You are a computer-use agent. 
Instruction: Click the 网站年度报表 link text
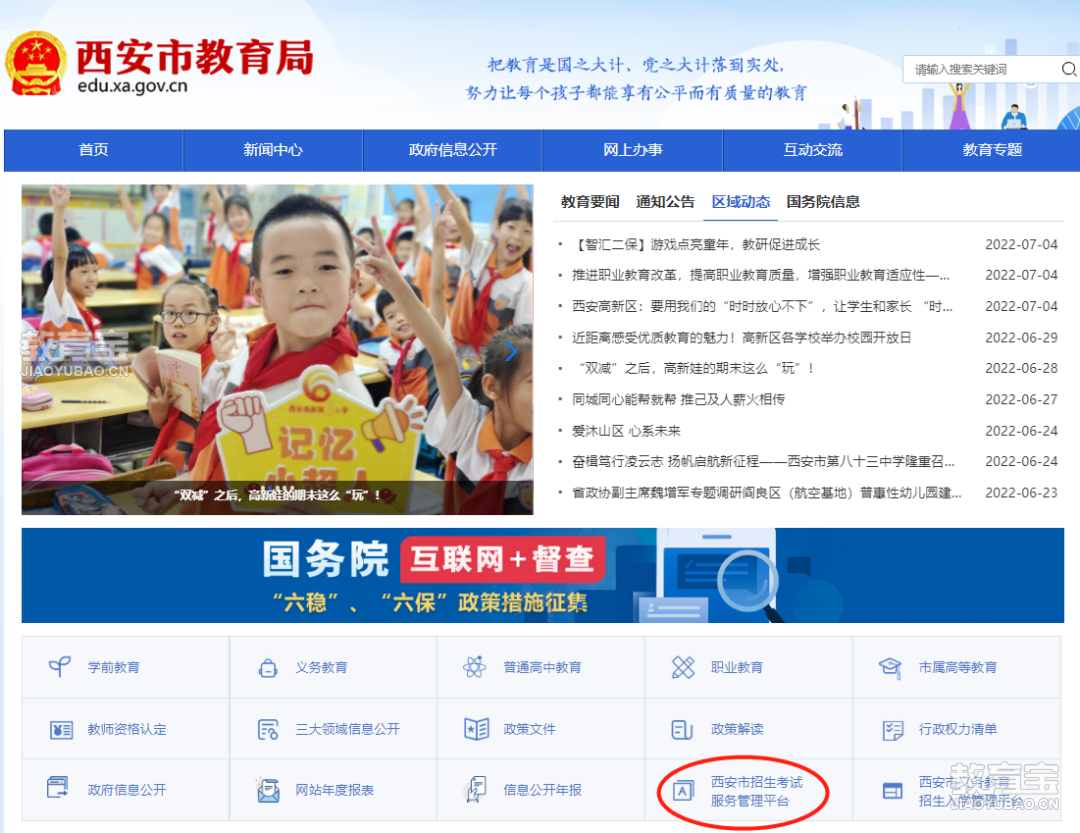[x=335, y=790]
